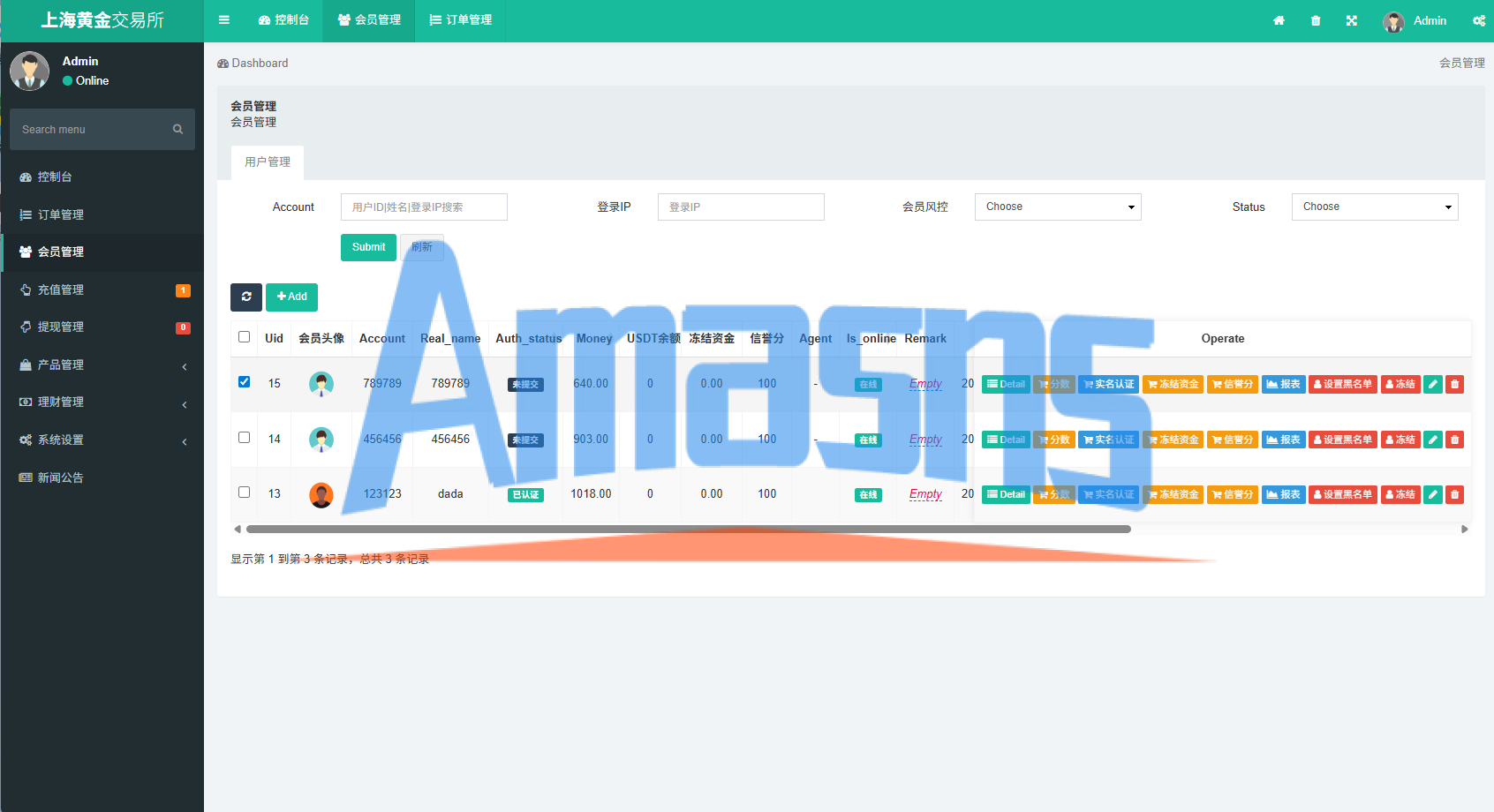Click 设置黑名单 button for Uid 15
This screenshot has height=812, width=1494.
(1343, 384)
